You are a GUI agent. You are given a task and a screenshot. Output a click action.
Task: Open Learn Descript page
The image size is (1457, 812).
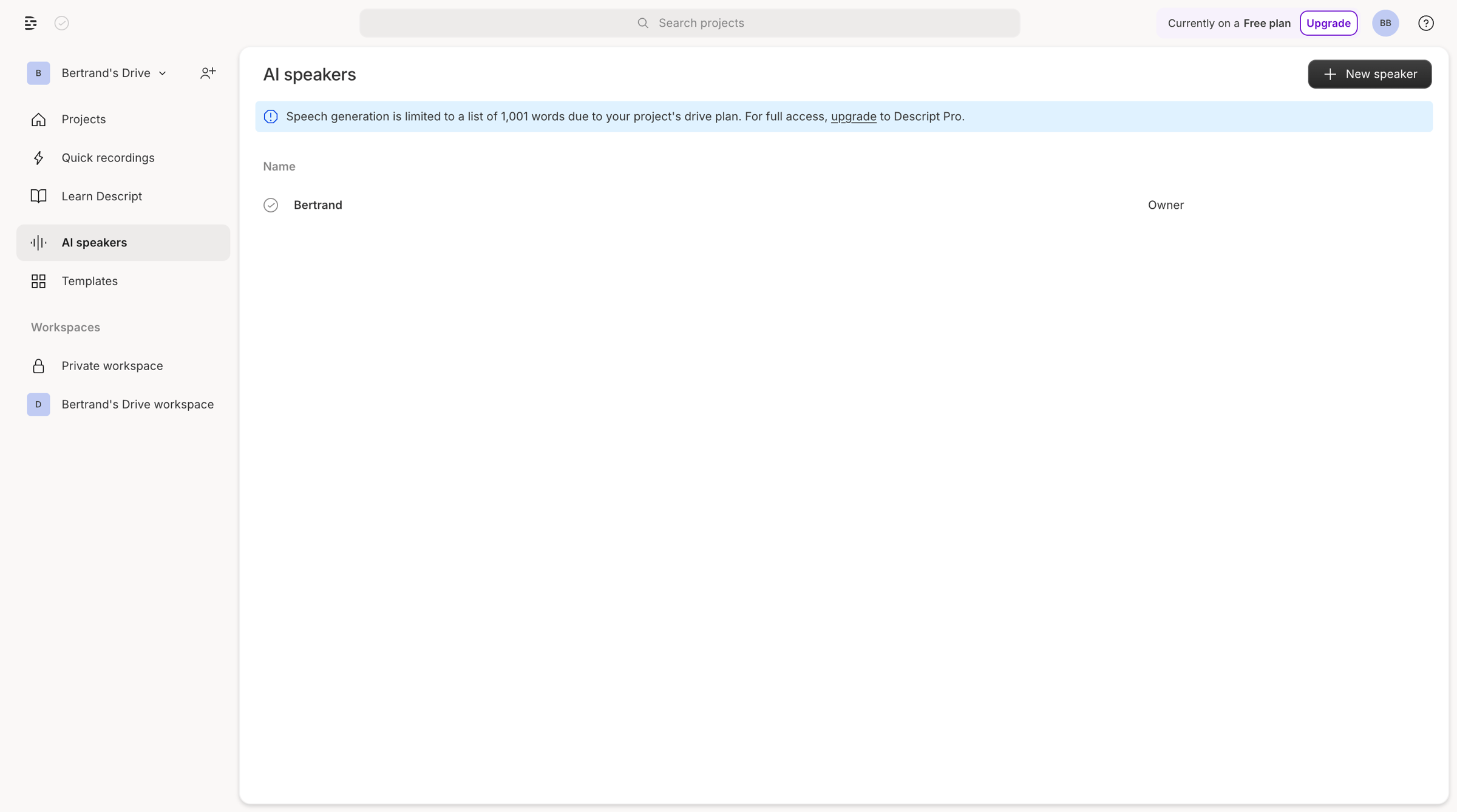pos(123,196)
